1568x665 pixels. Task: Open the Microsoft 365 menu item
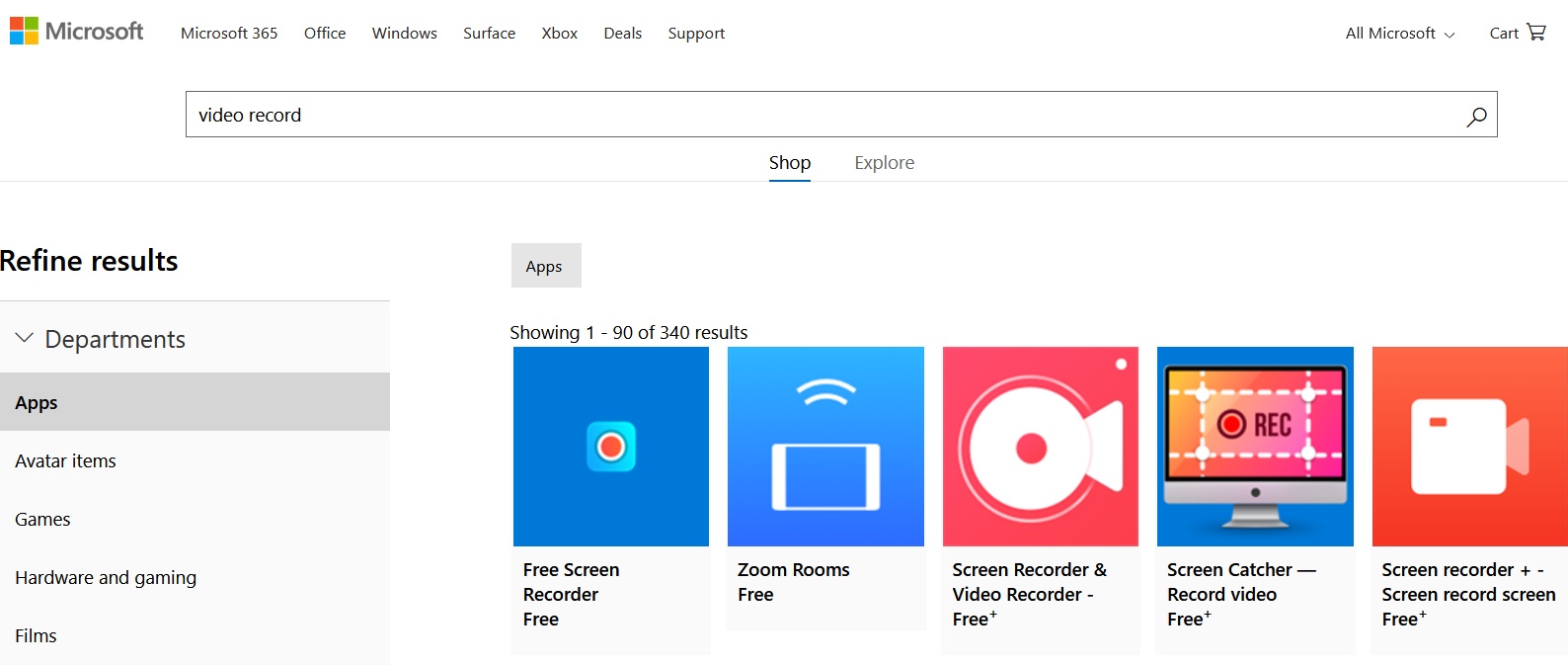(x=229, y=34)
